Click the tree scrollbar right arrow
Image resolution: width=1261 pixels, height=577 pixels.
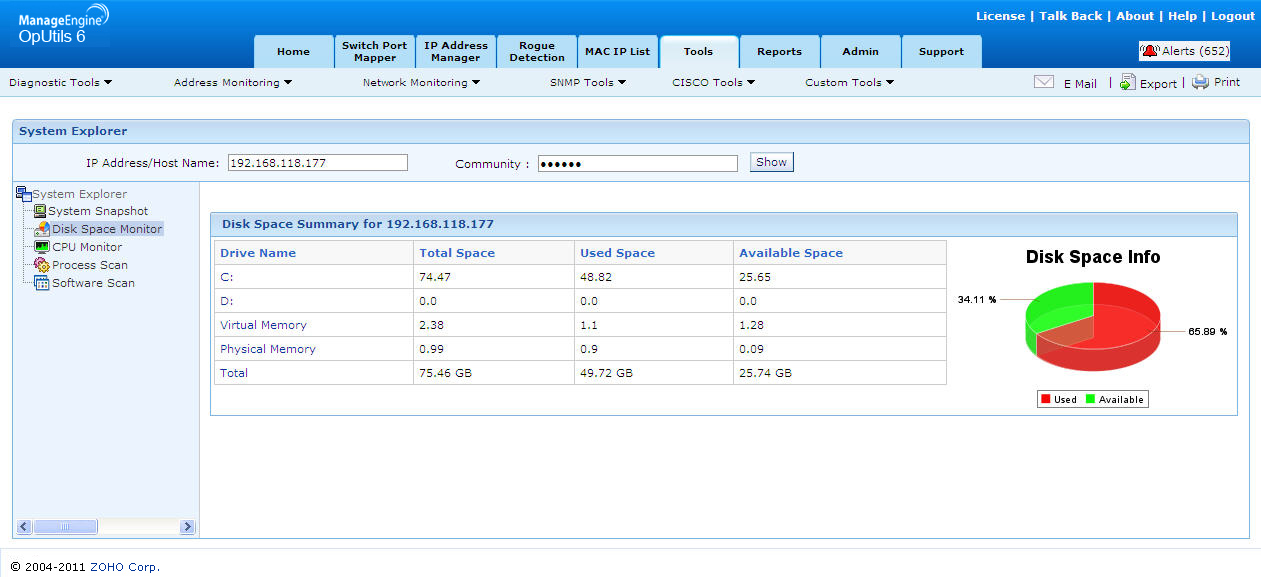[x=187, y=527]
